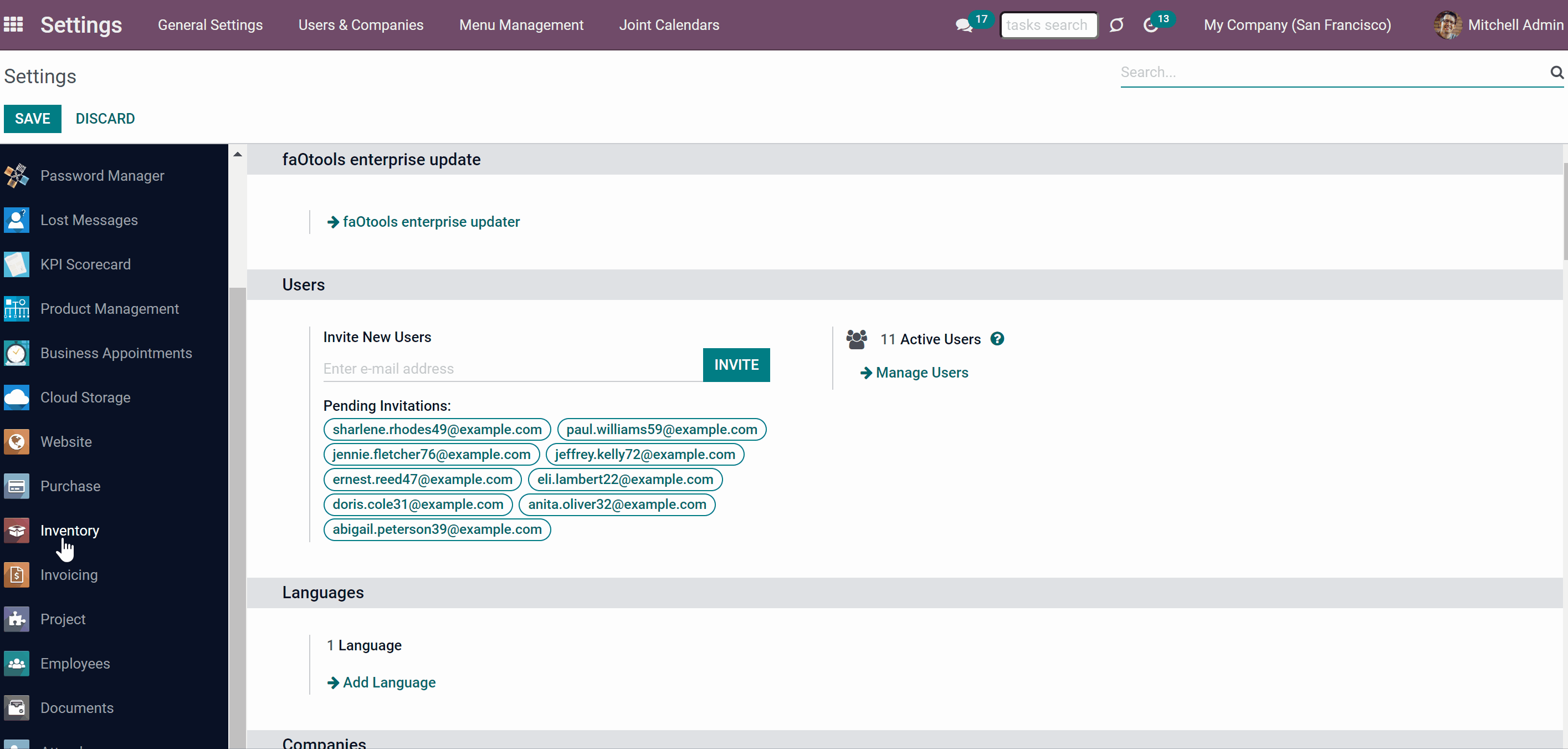Open the Project puzzle icon in the sidebar
1568x749 pixels.
click(x=17, y=619)
